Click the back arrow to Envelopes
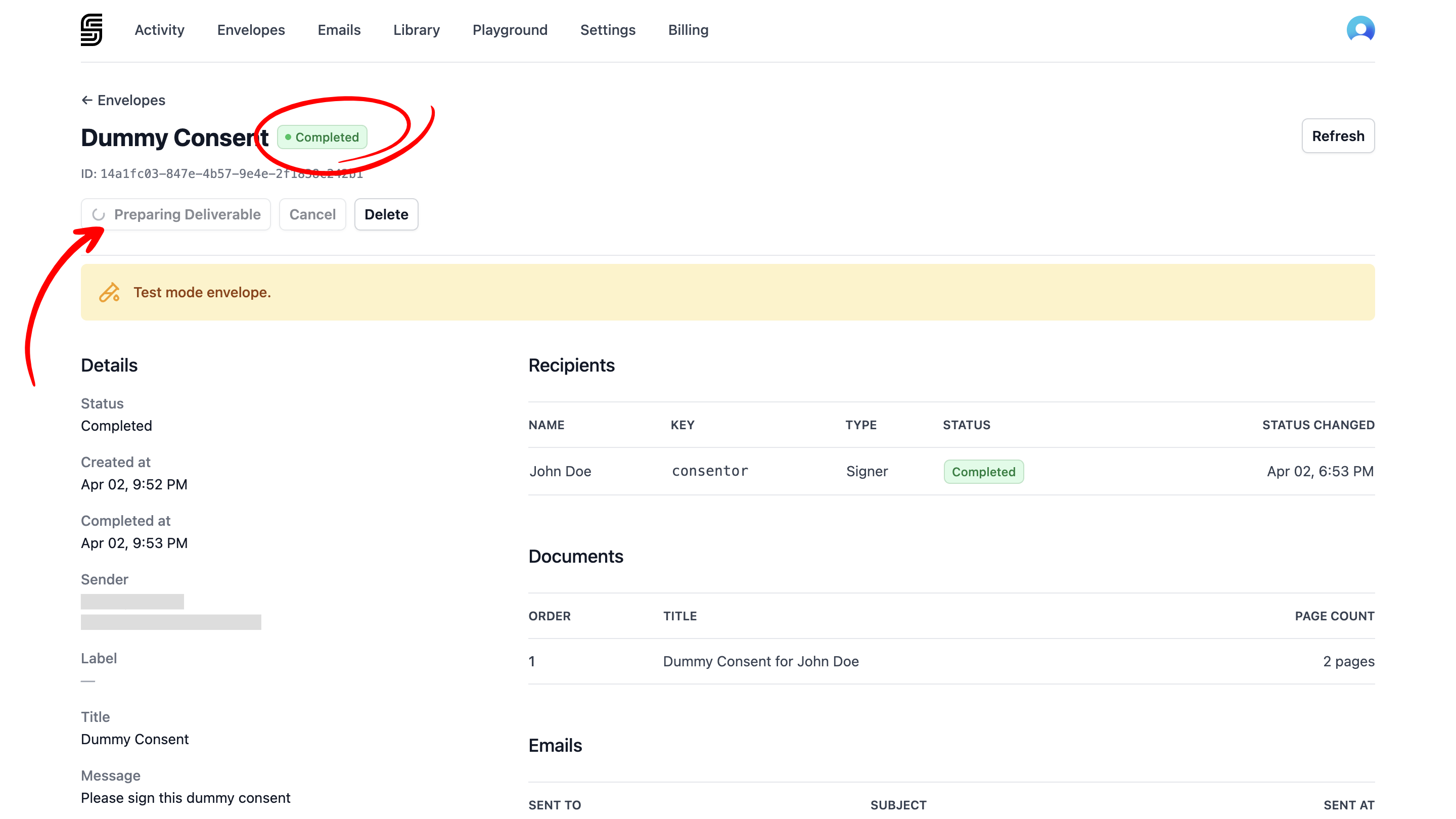Screen dimensions: 1456x819 (x=86, y=100)
